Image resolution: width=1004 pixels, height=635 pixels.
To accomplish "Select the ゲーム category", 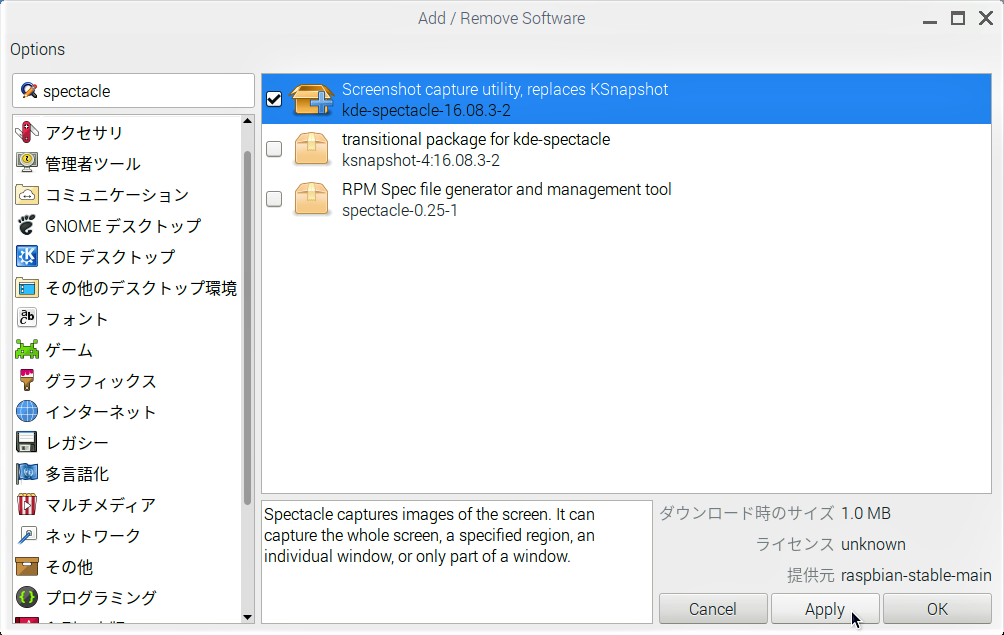I will [x=127, y=350].
